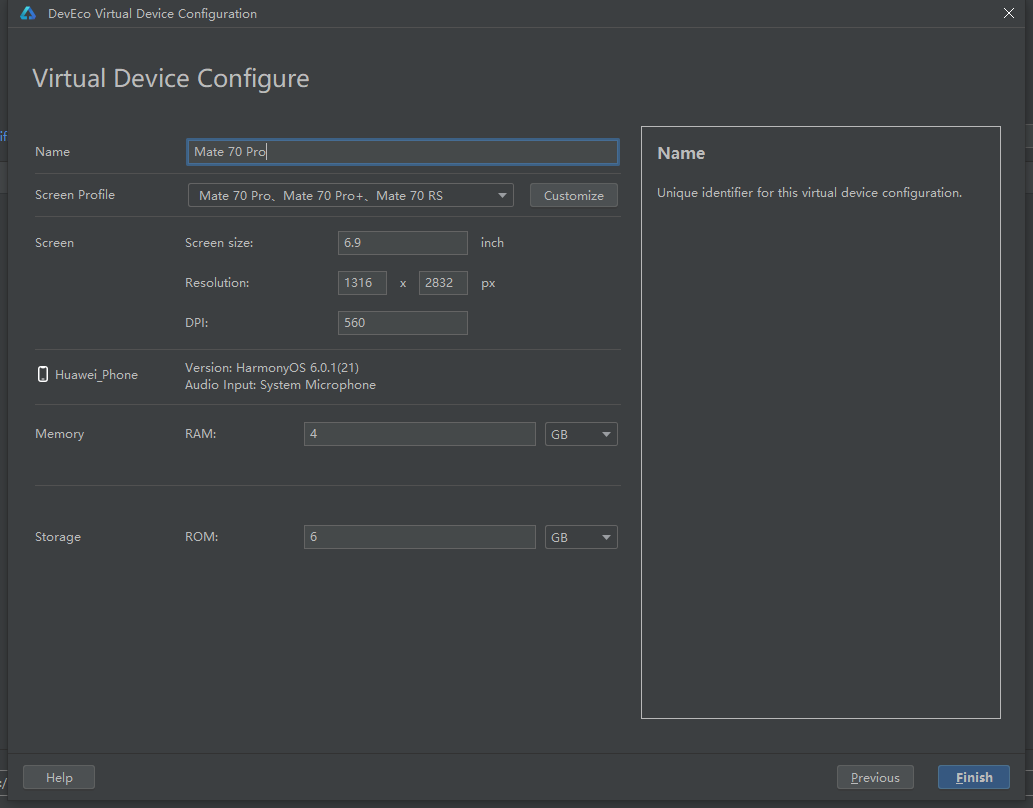
Task: Click the RAM label
Action: tap(200, 434)
